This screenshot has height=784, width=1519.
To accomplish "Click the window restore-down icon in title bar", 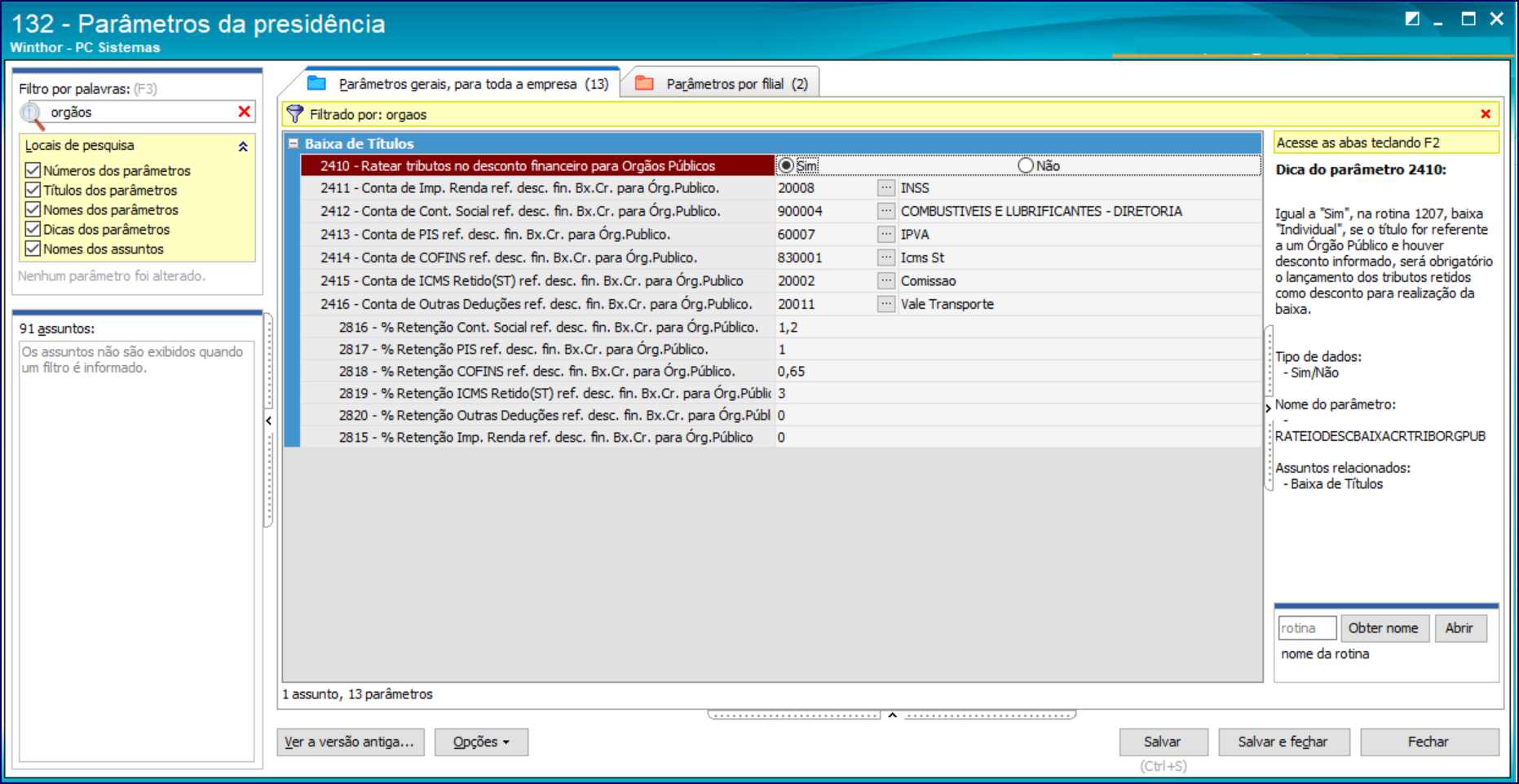I will point(1412,20).
